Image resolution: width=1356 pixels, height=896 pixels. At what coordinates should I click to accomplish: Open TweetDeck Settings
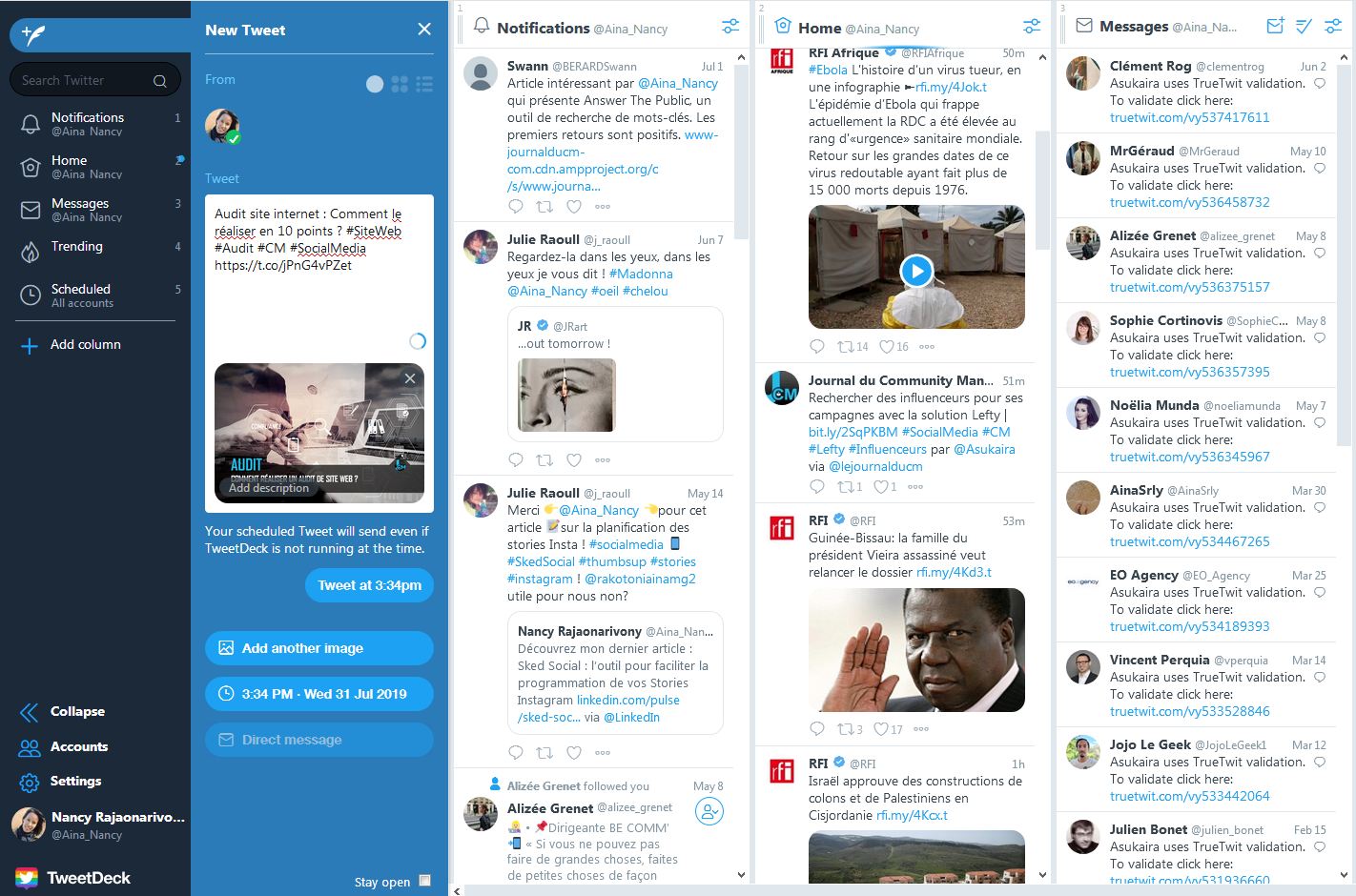pos(61,782)
